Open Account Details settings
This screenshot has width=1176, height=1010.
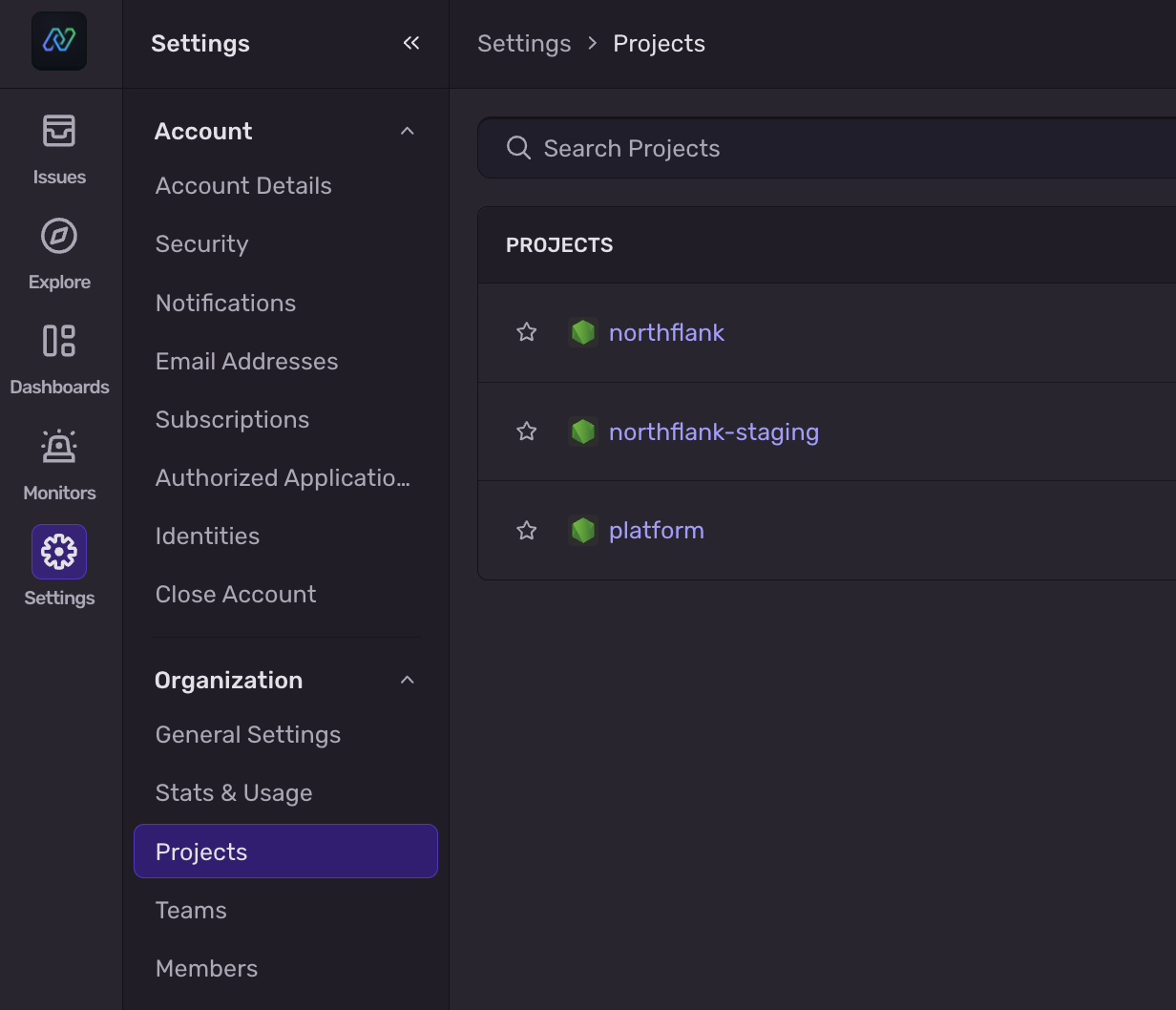tap(243, 186)
